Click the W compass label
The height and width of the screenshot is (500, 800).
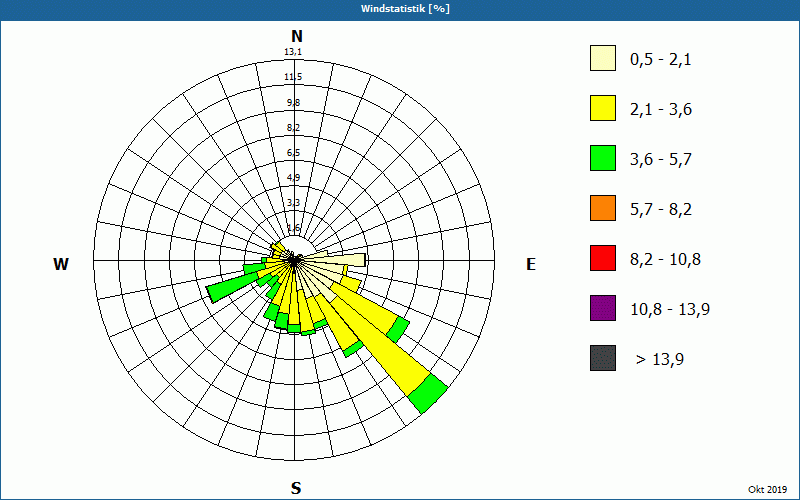tap(61, 264)
